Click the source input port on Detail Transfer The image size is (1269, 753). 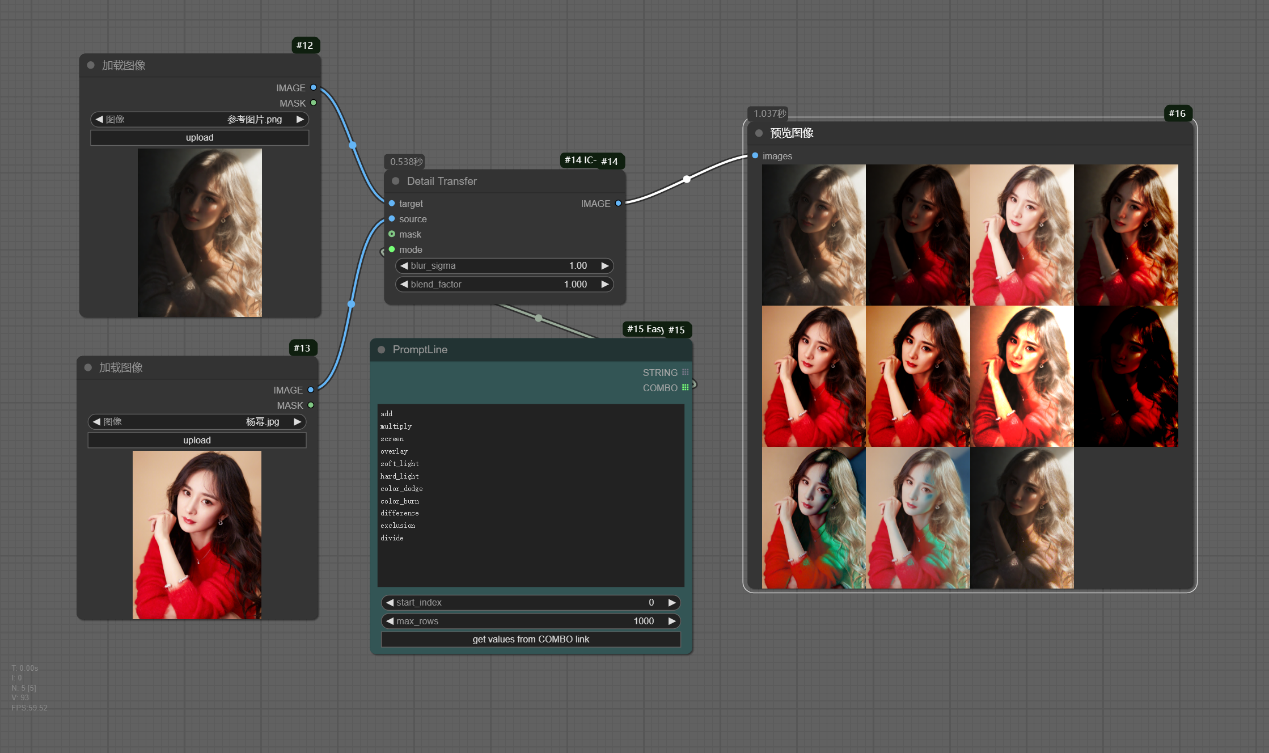click(392, 219)
